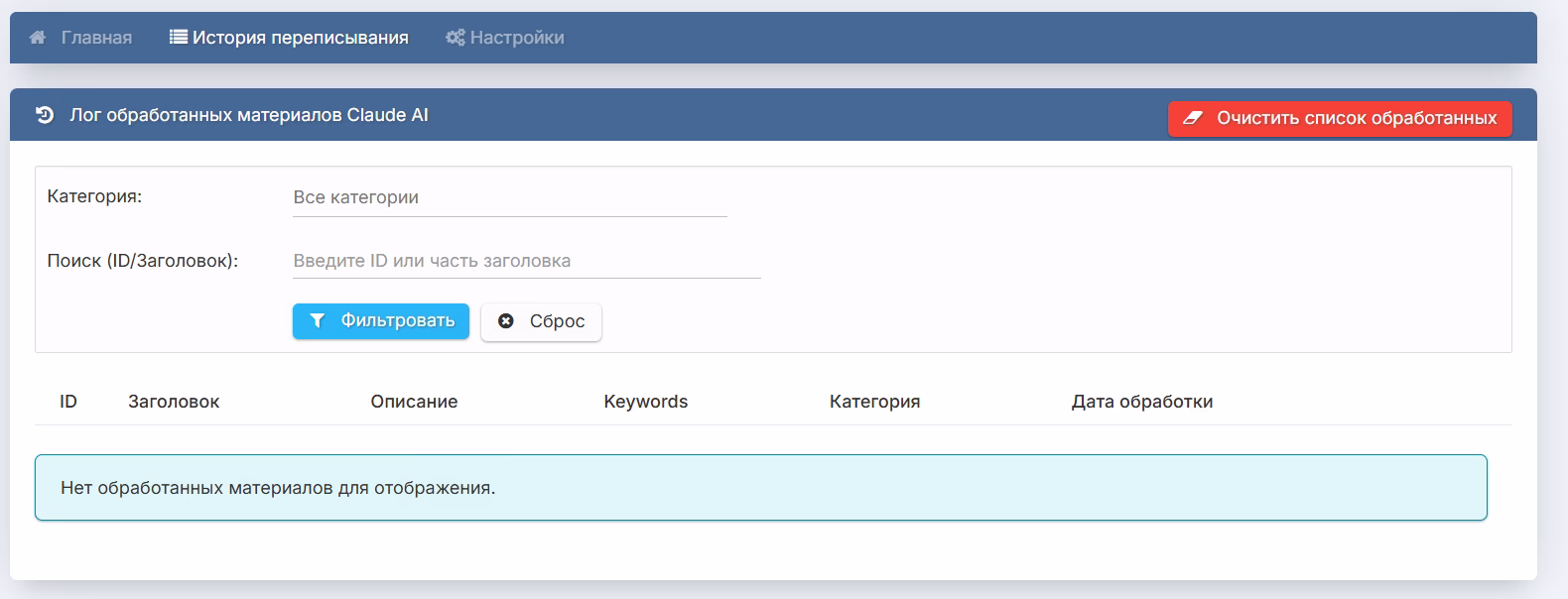Open the История переписывания tab

[x=300, y=38]
